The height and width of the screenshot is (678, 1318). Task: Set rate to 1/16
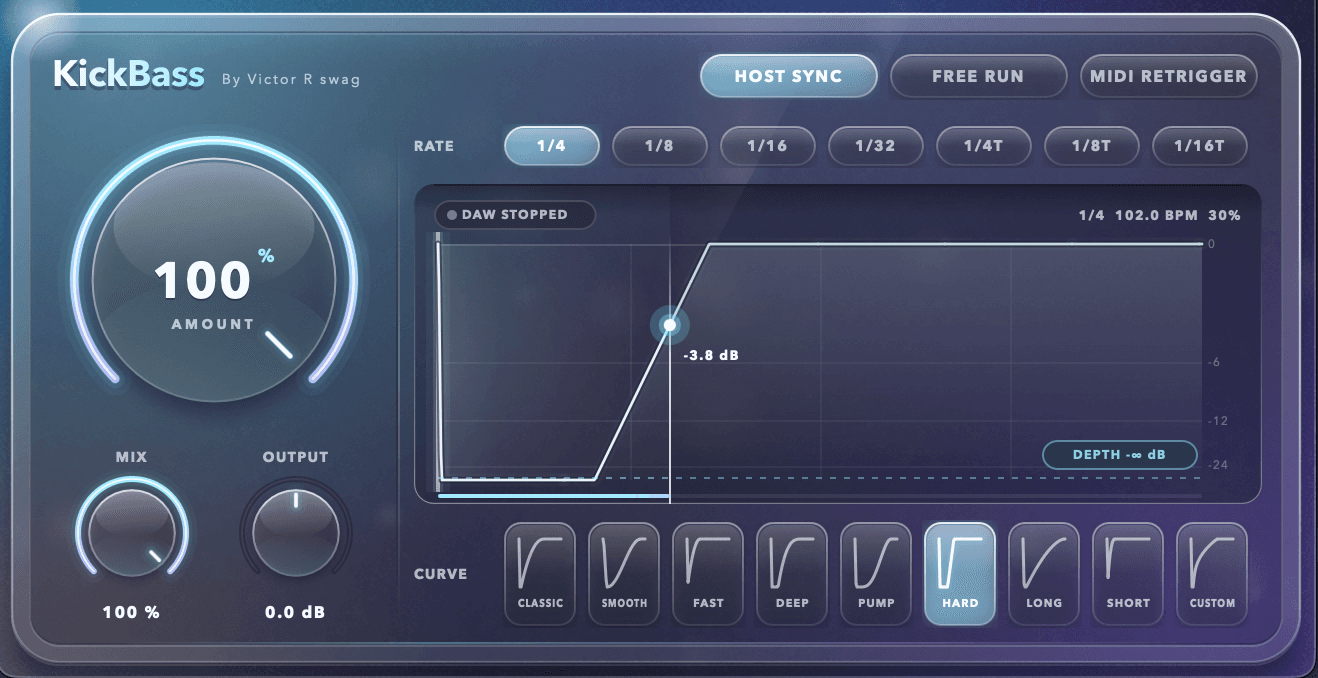(767, 146)
